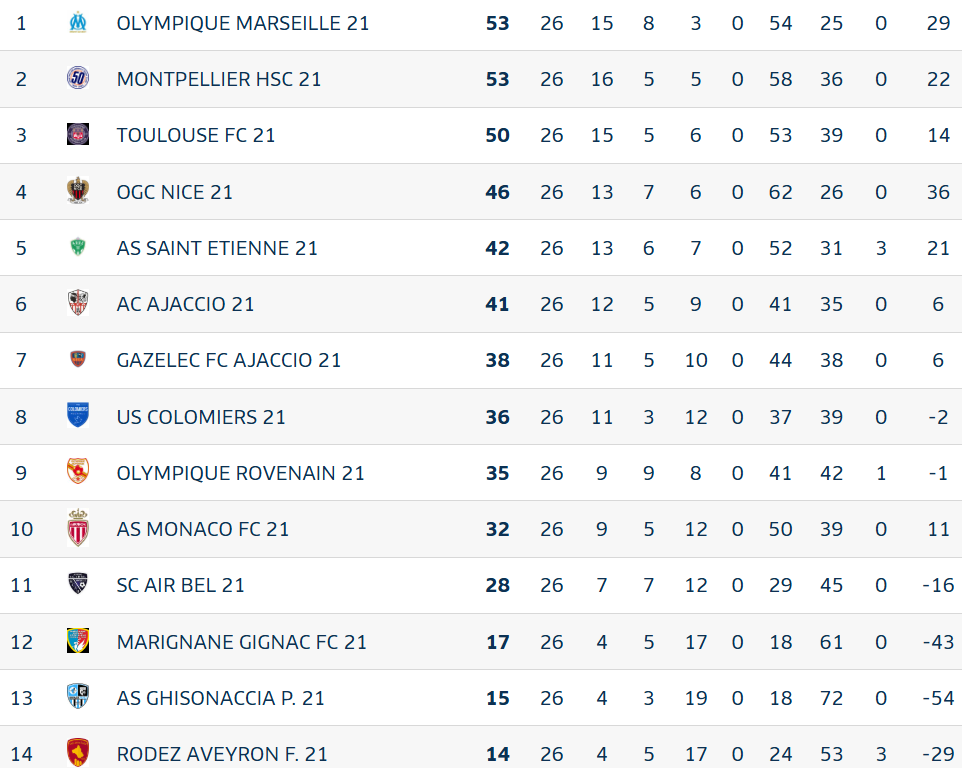
Task: Click the AS Saint Etienne green crest
Action: click(x=78, y=247)
